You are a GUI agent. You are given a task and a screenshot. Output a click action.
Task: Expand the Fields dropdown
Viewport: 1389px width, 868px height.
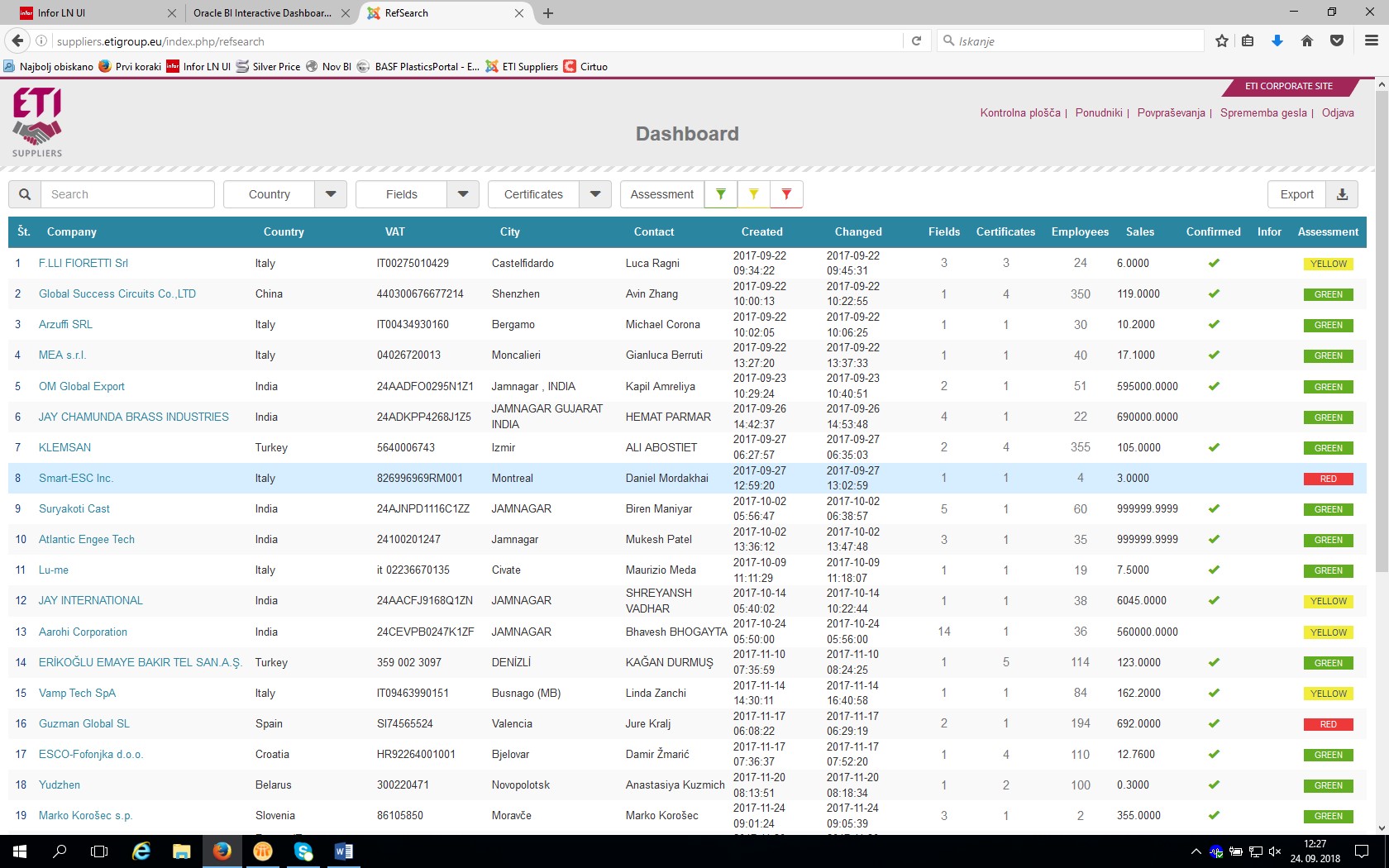463,194
